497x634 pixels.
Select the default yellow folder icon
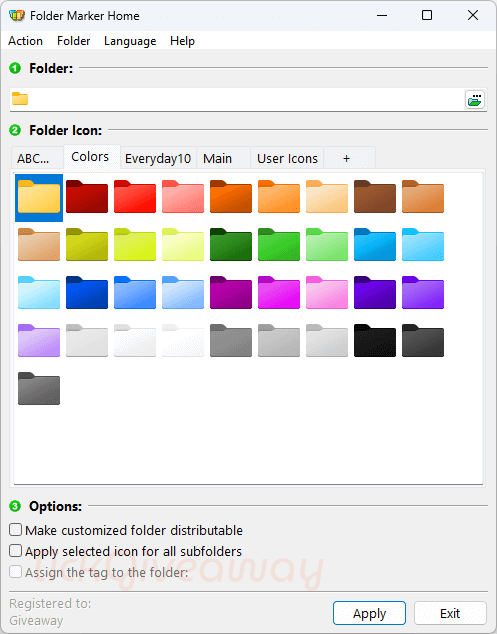39,197
